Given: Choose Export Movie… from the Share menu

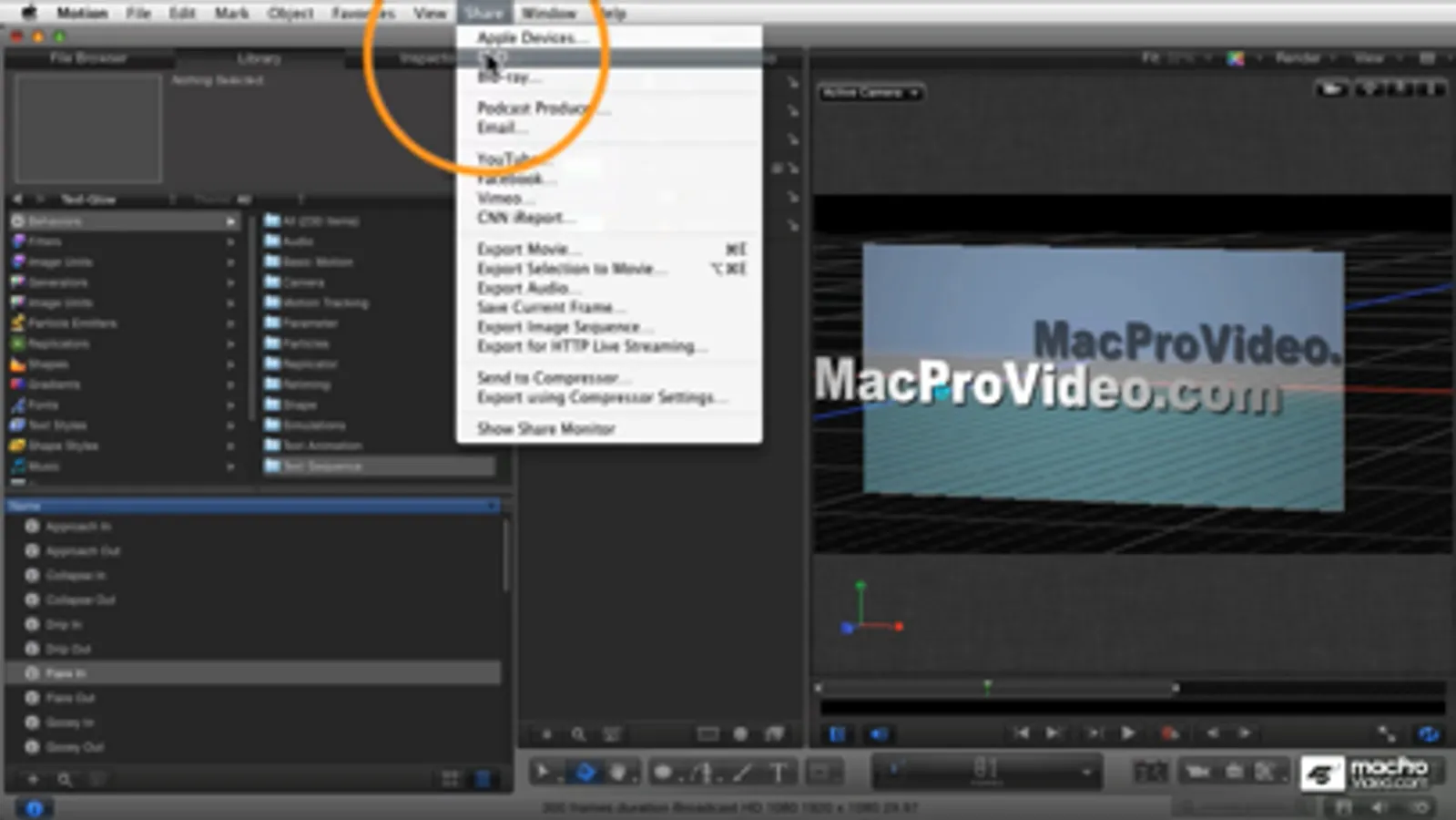Looking at the screenshot, I should (529, 249).
